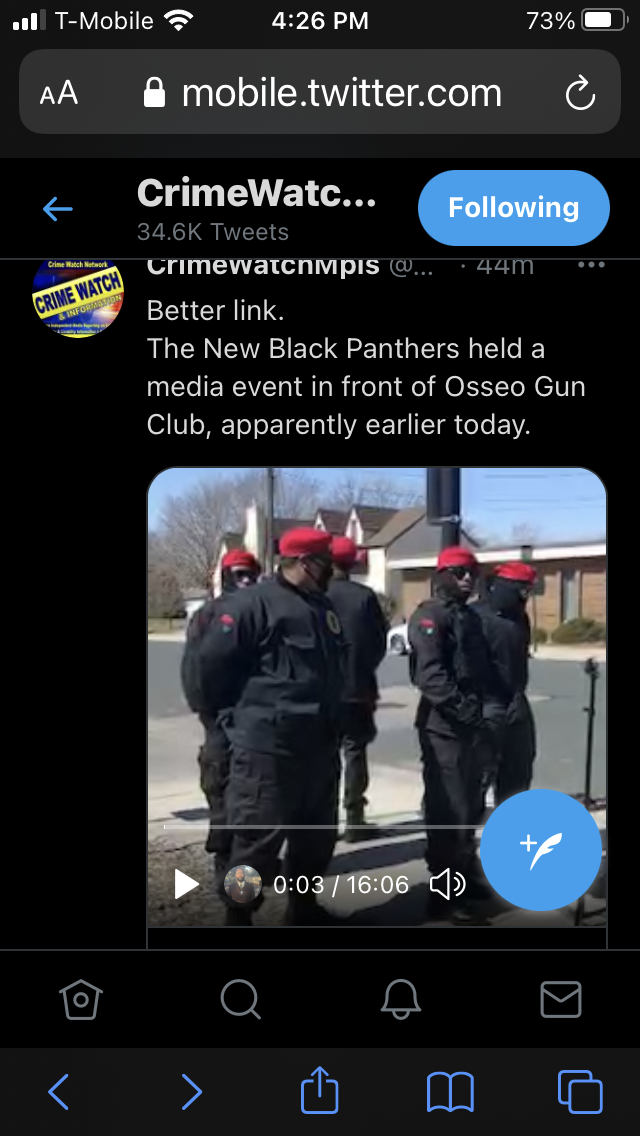This screenshot has width=640, height=1136.
Task: Tap the mobile.twitter.com address bar
Action: pos(320,92)
